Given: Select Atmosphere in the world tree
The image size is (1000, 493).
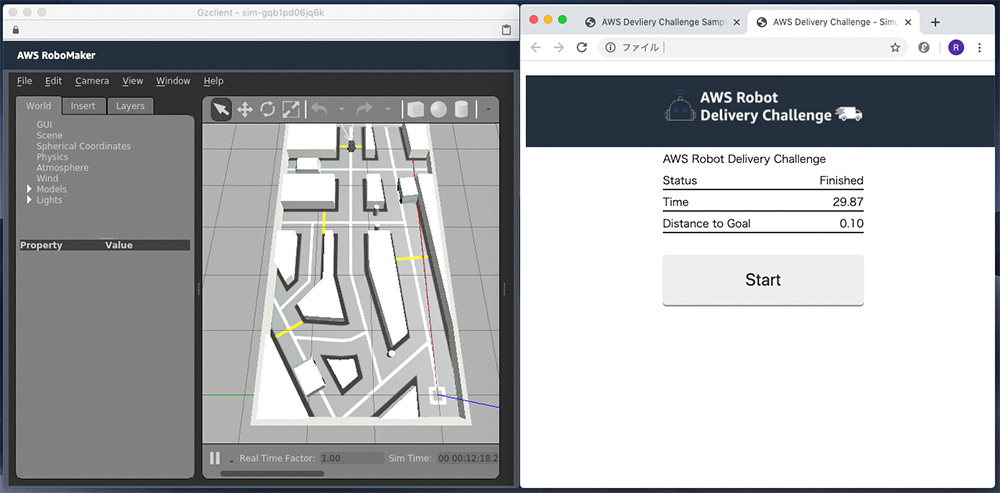Looking at the screenshot, I should 62,168.
